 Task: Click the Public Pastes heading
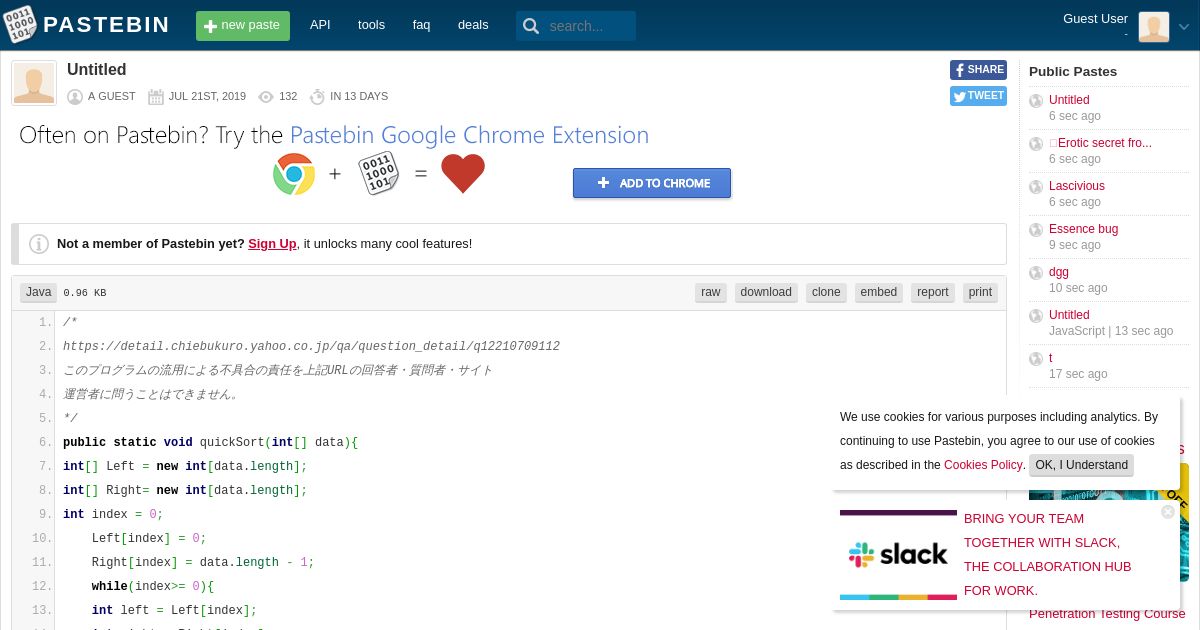coord(1073,72)
